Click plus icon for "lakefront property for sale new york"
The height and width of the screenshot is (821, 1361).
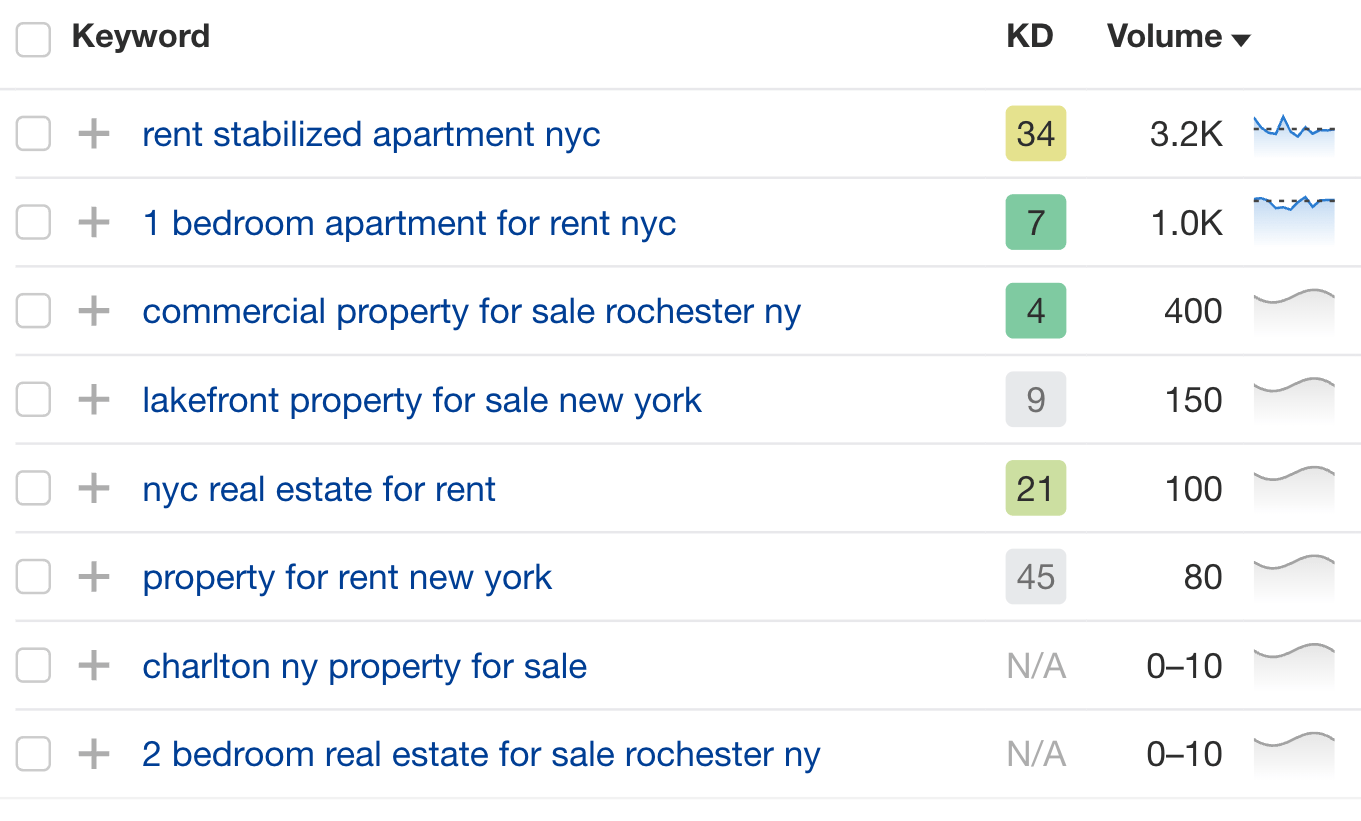click(92, 400)
